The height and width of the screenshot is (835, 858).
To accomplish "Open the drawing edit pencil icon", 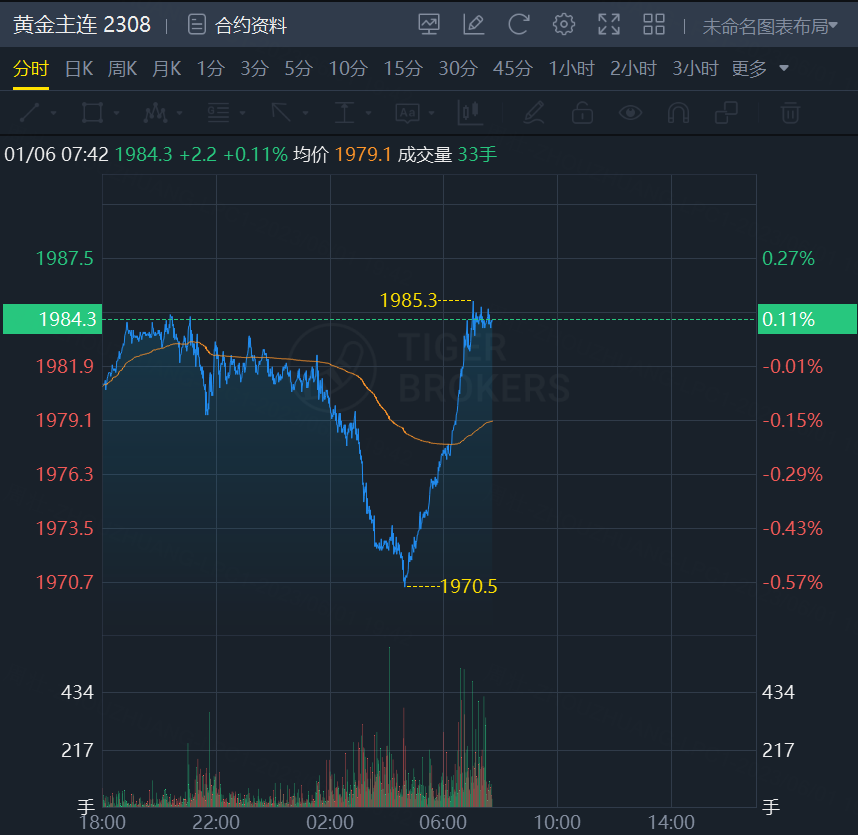I will click(x=474, y=25).
